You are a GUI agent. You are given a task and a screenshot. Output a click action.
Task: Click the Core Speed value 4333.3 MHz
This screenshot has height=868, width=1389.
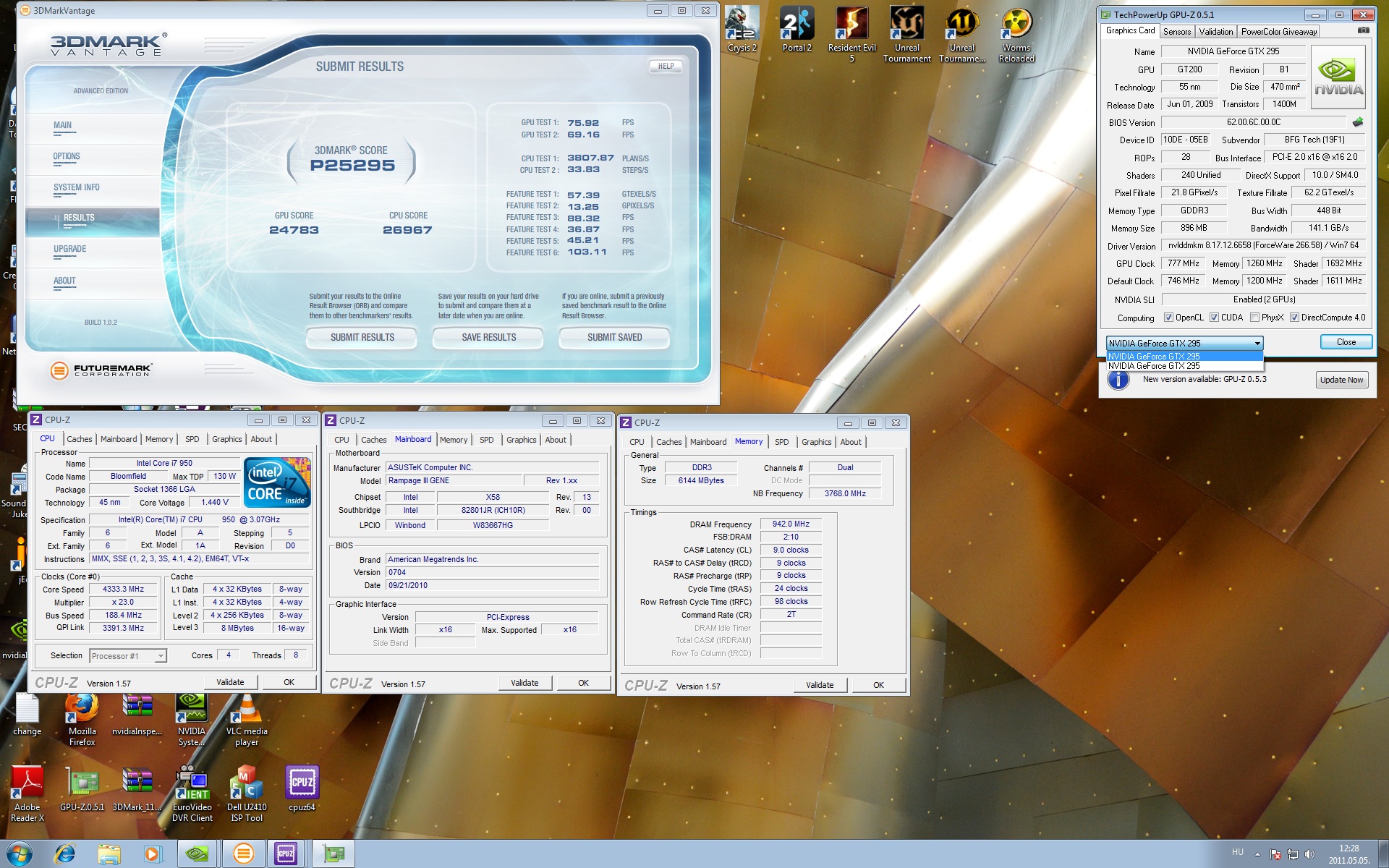tap(123, 589)
